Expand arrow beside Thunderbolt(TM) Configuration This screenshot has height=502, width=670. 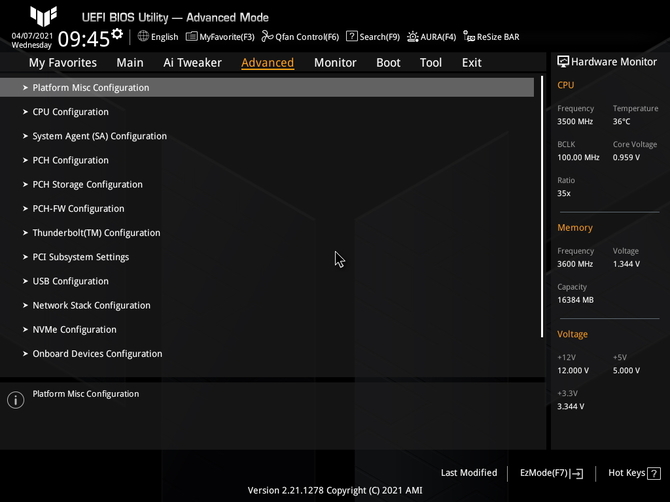pos(25,233)
